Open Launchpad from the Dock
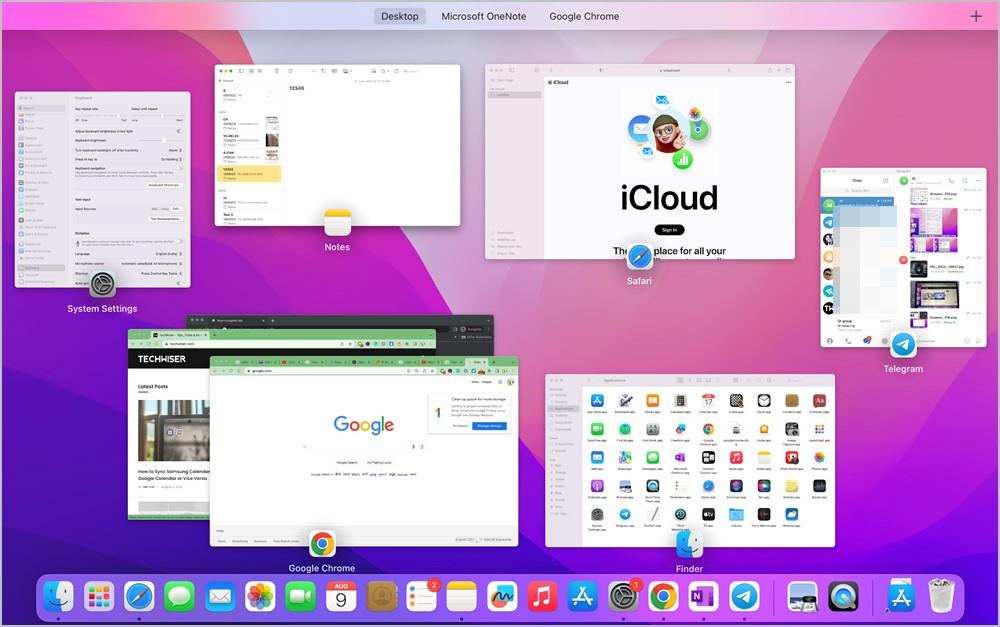This screenshot has width=1000, height=627. 99,597
